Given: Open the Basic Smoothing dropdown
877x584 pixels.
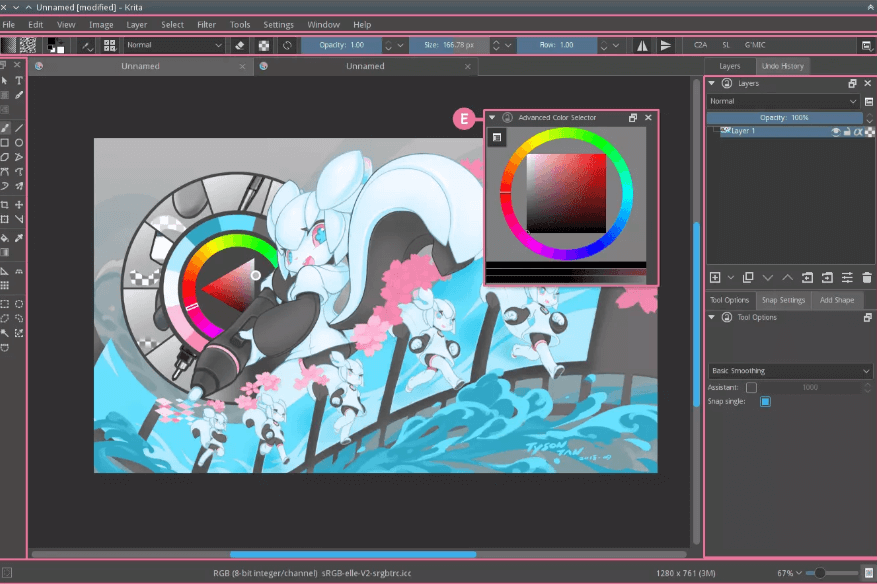Looking at the screenshot, I should (790, 370).
